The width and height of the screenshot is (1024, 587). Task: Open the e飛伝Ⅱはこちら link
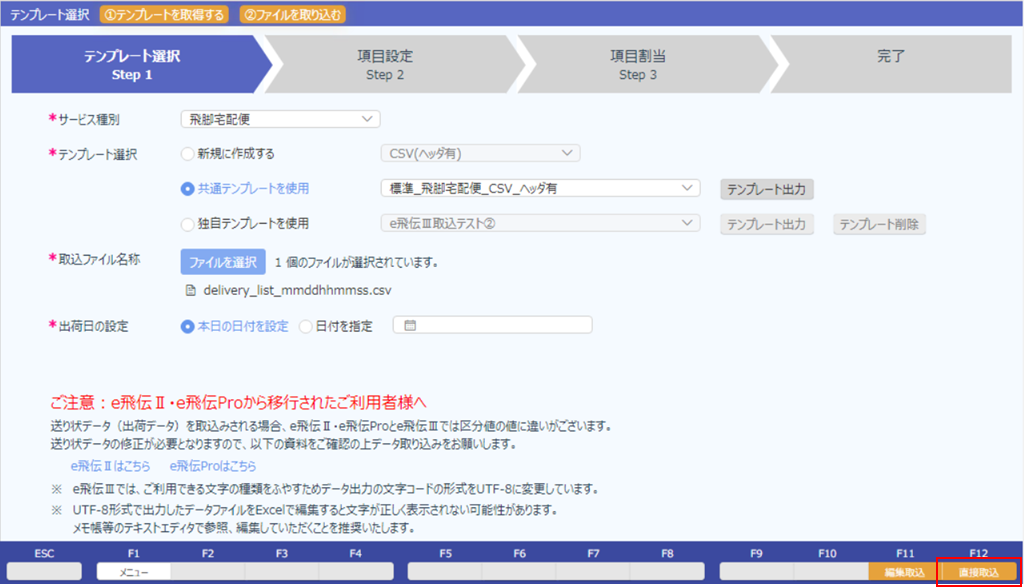[110, 466]
